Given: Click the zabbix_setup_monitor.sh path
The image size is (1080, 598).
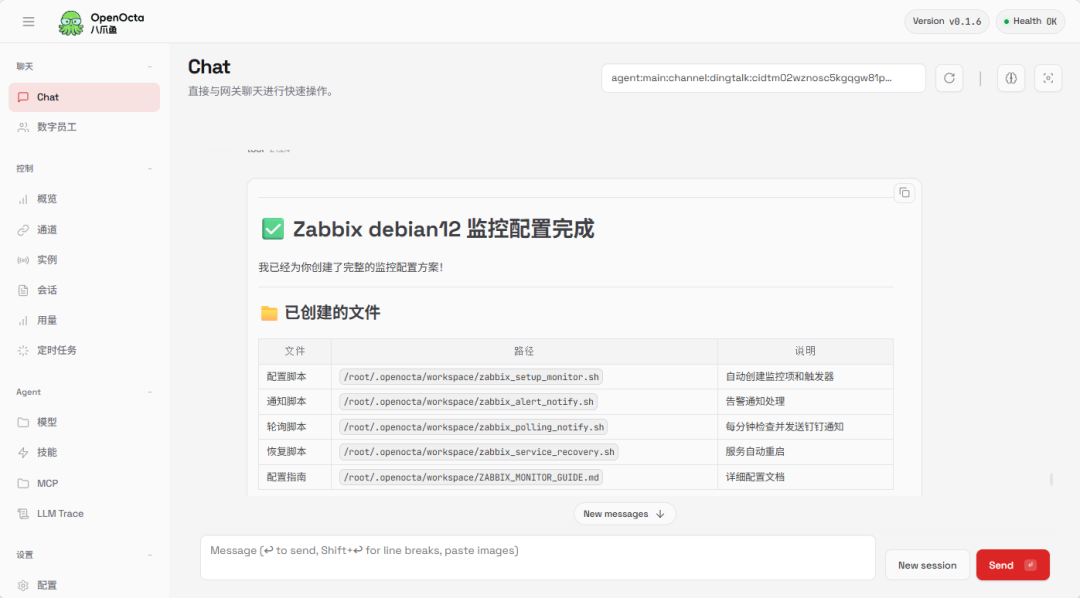Looking at the screenshot, I should tap(471, 377).
